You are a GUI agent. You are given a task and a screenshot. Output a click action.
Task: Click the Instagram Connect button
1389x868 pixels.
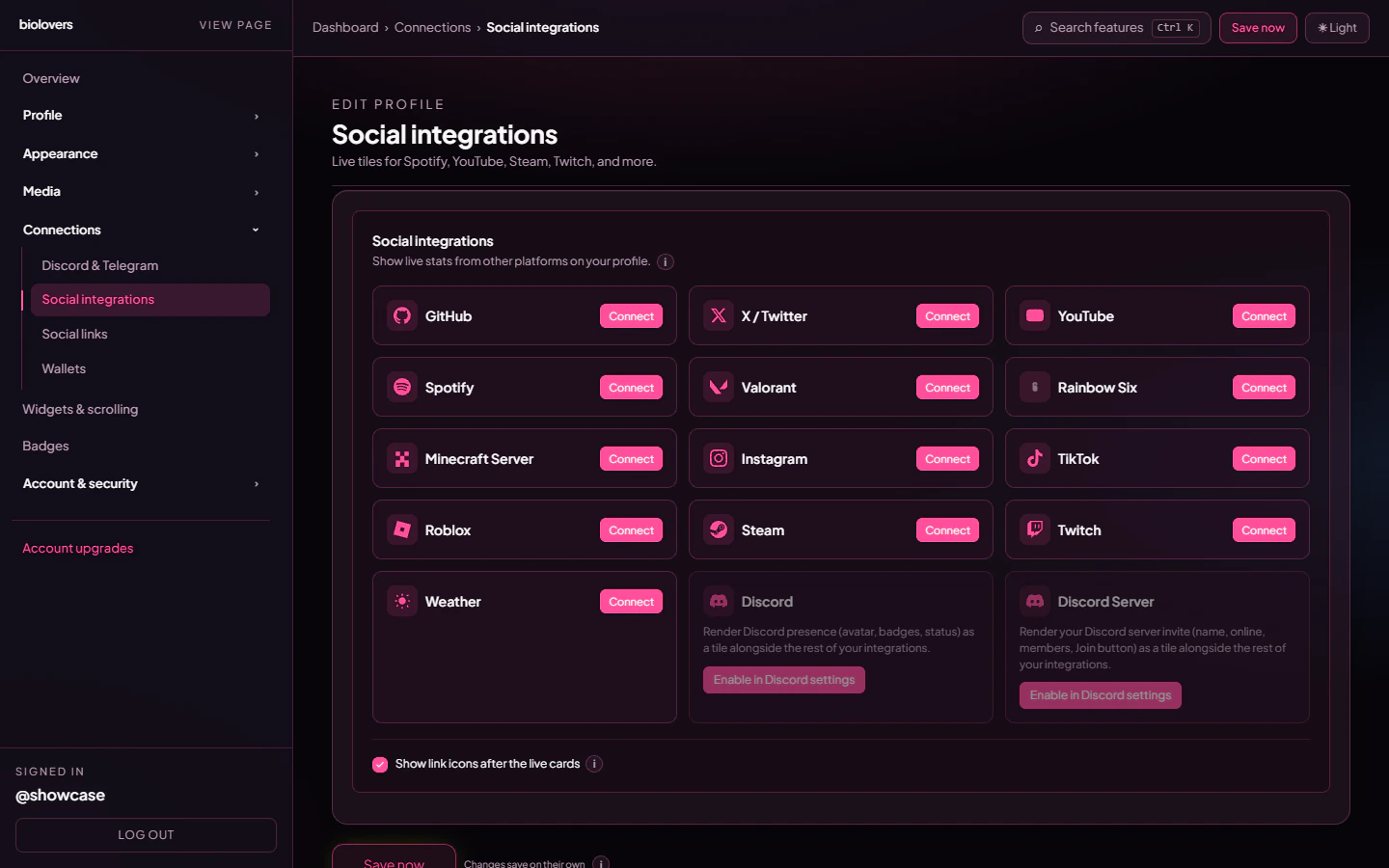coord(947,458)
